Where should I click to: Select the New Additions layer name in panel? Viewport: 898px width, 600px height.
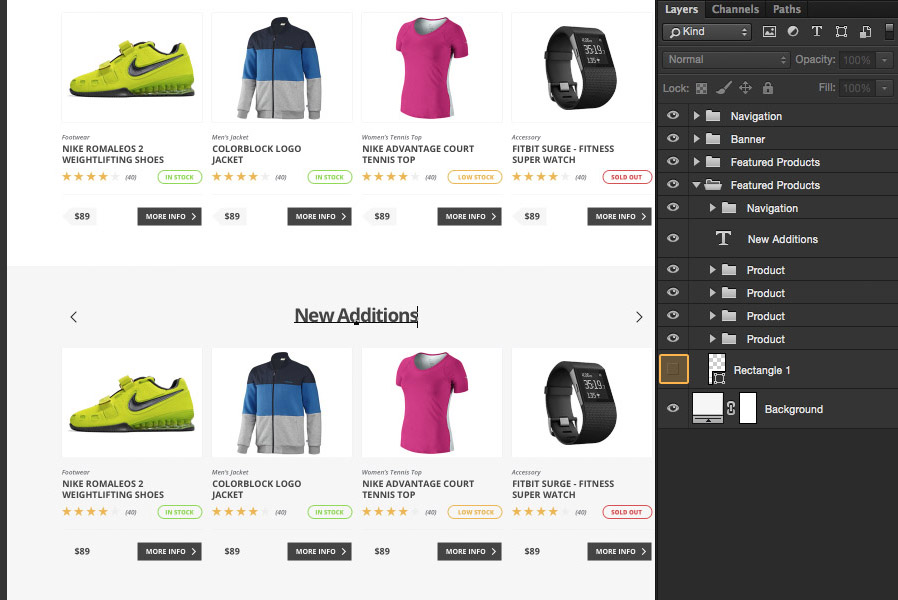782,239
